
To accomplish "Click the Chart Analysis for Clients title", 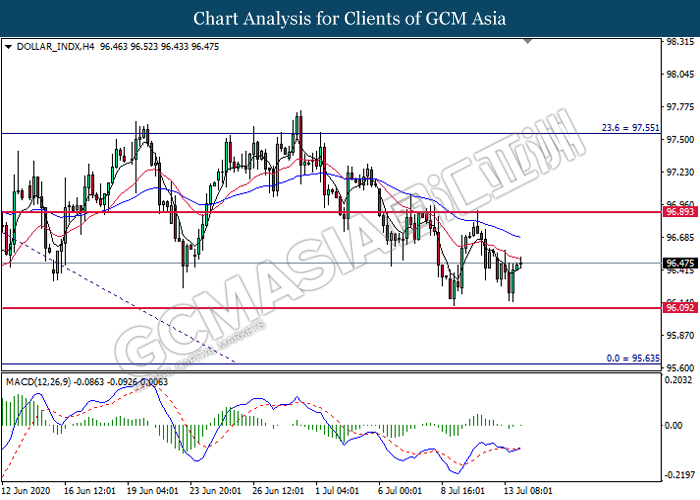I will click(350, 18).
